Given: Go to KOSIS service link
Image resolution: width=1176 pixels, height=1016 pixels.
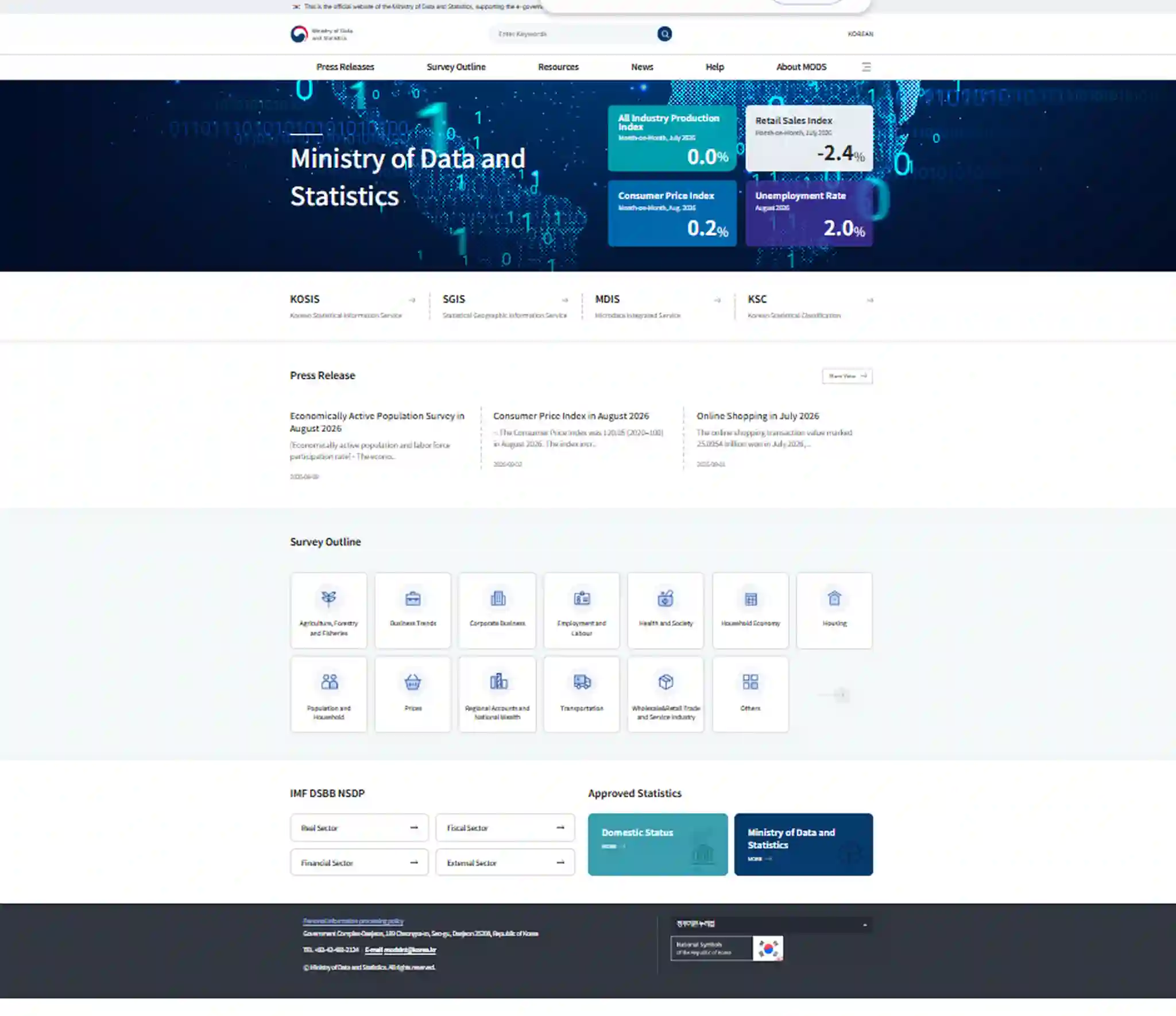Looking at the screenshot, I should click(x=353, y=306).
